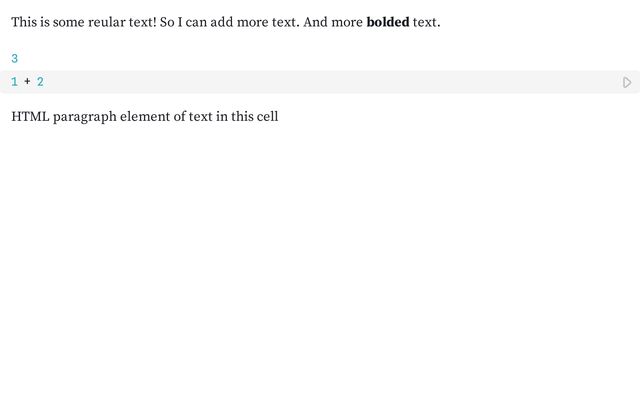Screen dimensions: 640x400
Task: Click the word paragraph in the bottom cell
Action: click(84, 117)
